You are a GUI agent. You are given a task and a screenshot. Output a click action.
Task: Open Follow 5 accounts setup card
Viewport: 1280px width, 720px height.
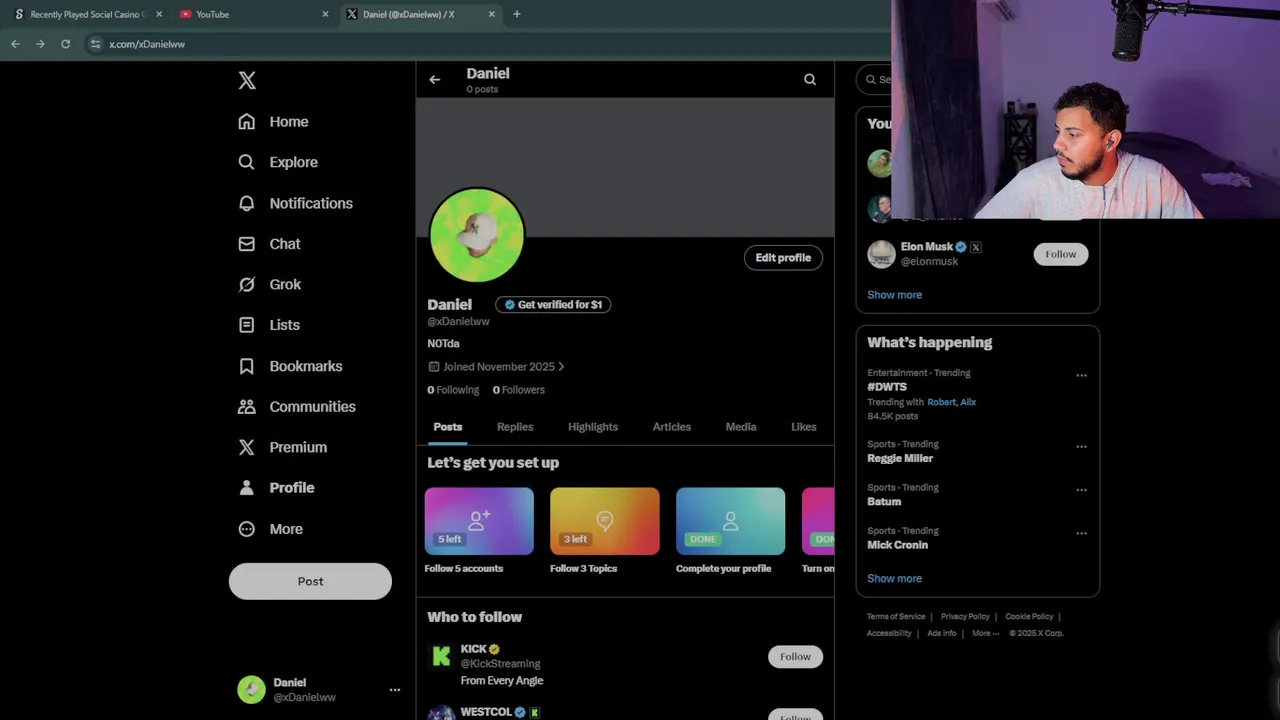point(479,531)
